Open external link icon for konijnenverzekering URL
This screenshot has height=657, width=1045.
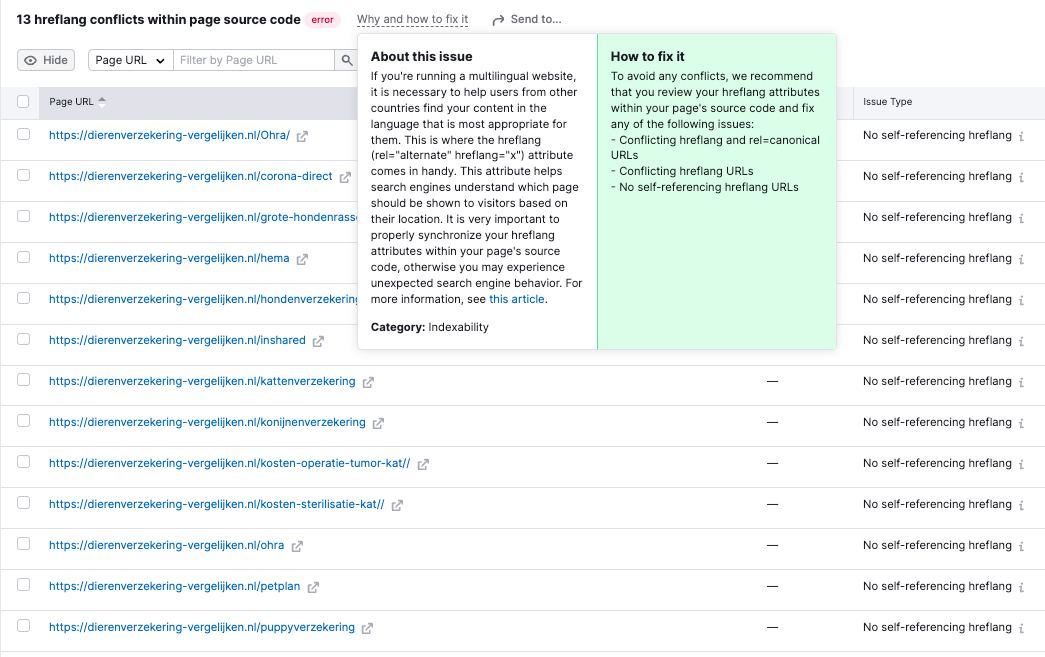click(x=378, y=423)
